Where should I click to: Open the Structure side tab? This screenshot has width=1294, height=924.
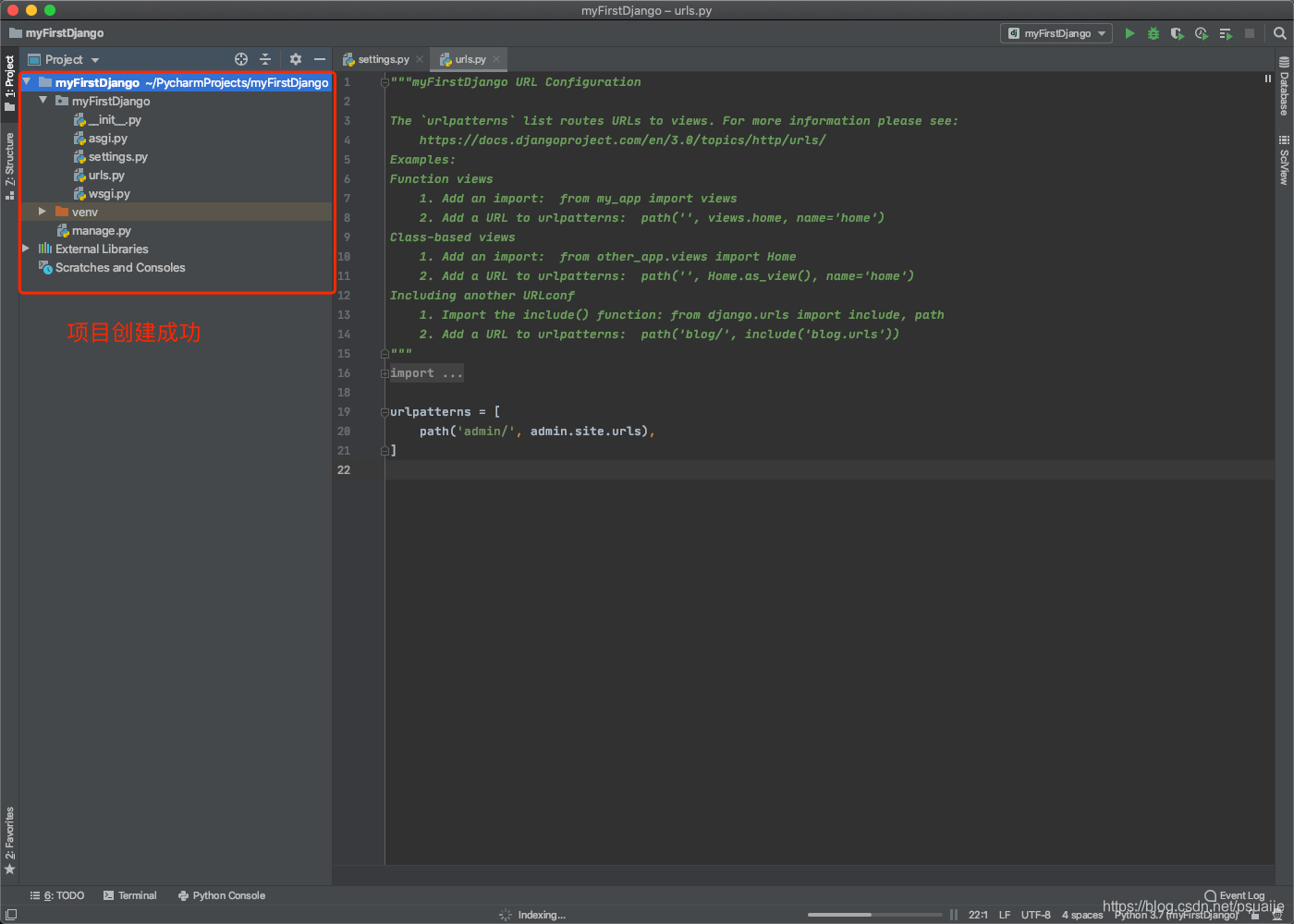[x=9, y=166]
